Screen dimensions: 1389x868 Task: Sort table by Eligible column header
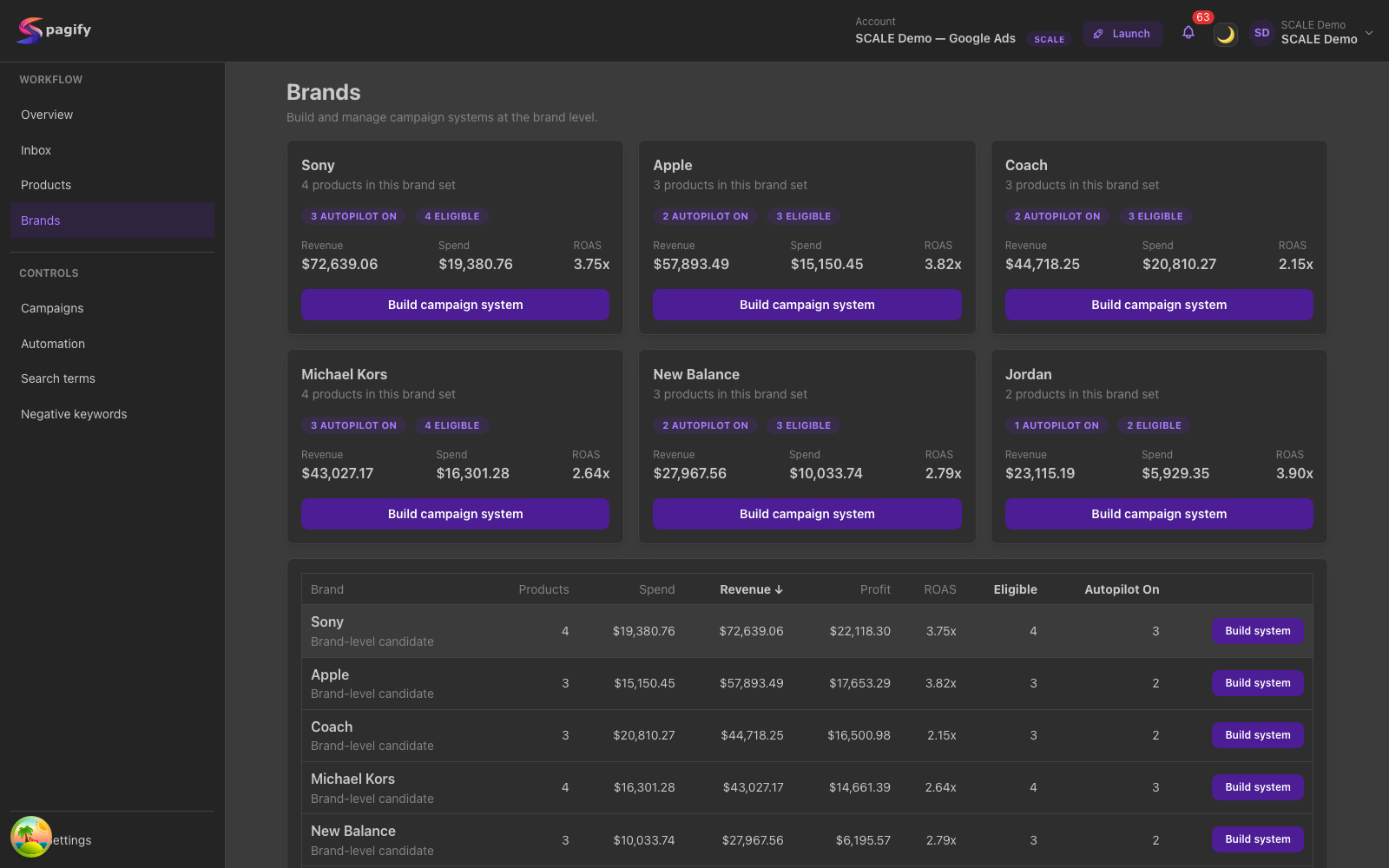[x=1015, y=589]
